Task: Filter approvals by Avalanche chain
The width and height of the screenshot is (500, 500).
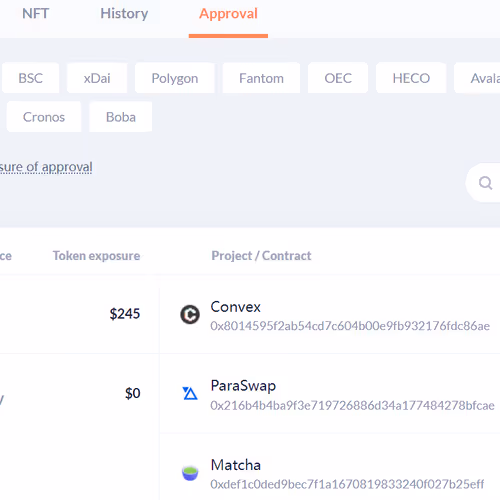Action: click(477, 78)
